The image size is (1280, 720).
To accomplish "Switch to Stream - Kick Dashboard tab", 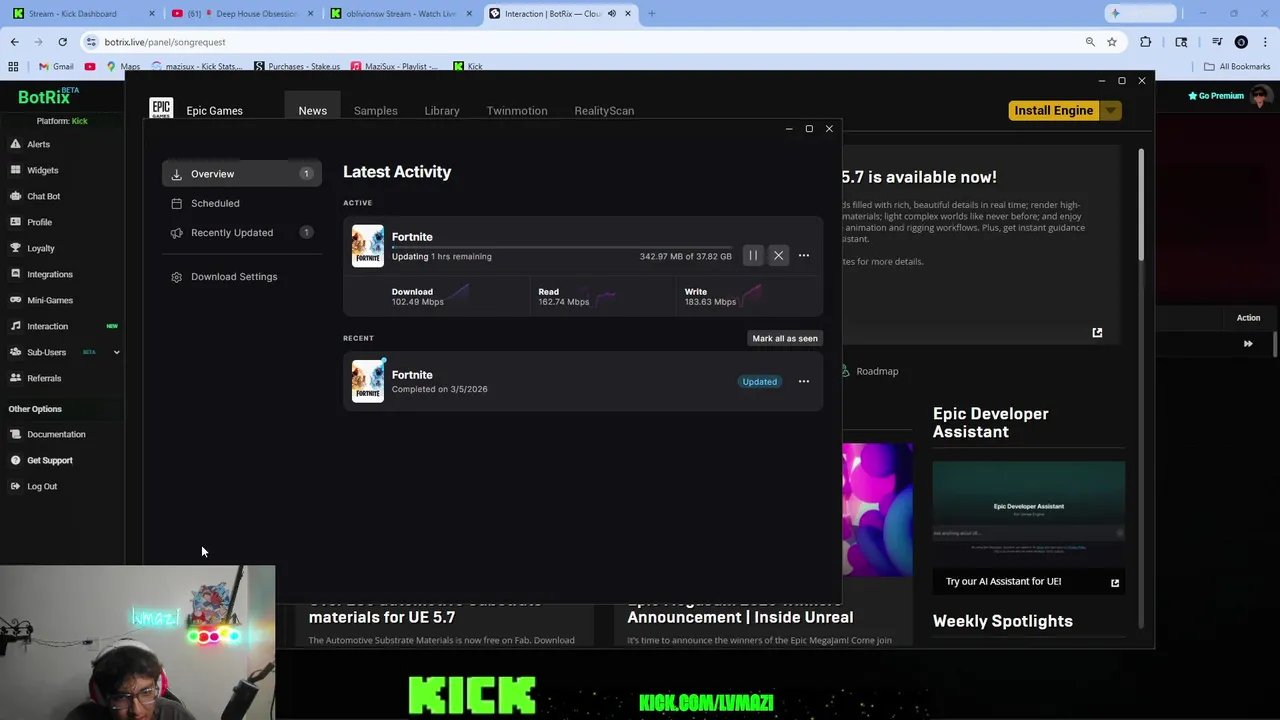I will point(82,13).
